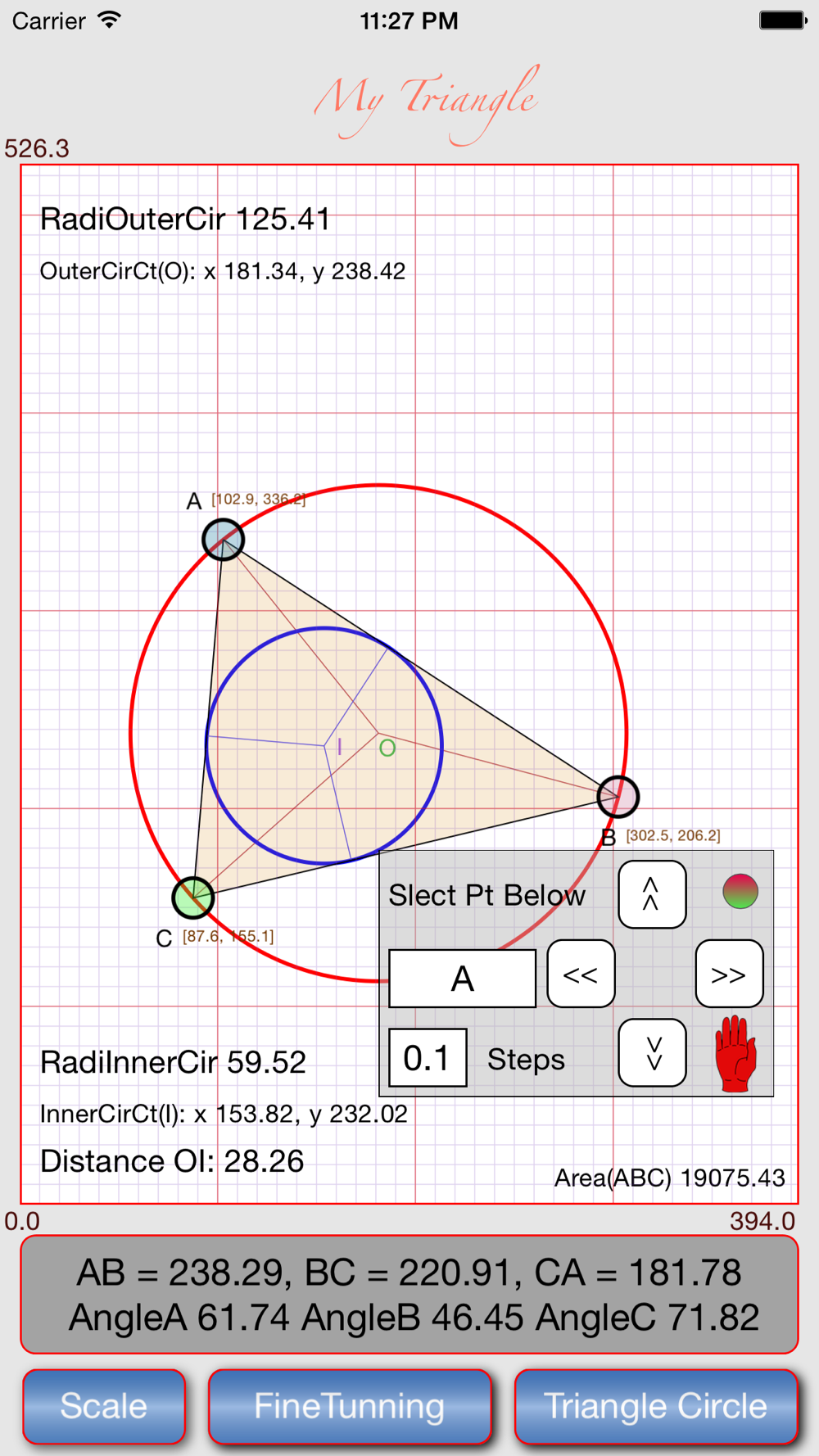This screenshot has width=819, height=1456.
Task: Tap the move-up double arrow button
Action: [652, 894]
